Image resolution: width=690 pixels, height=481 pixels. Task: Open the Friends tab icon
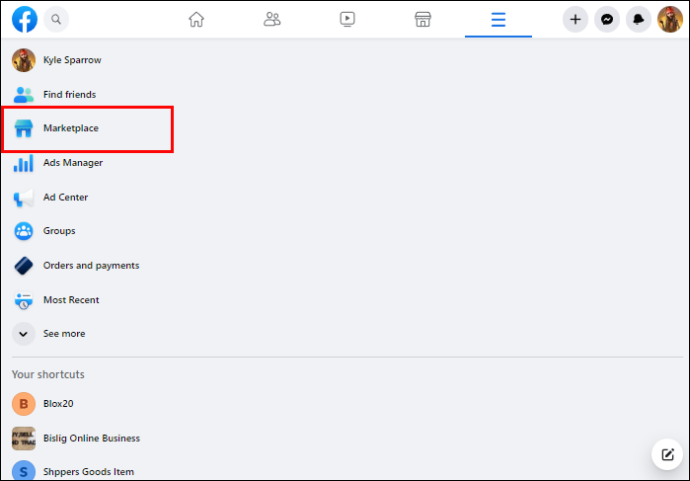coord(272,19)
